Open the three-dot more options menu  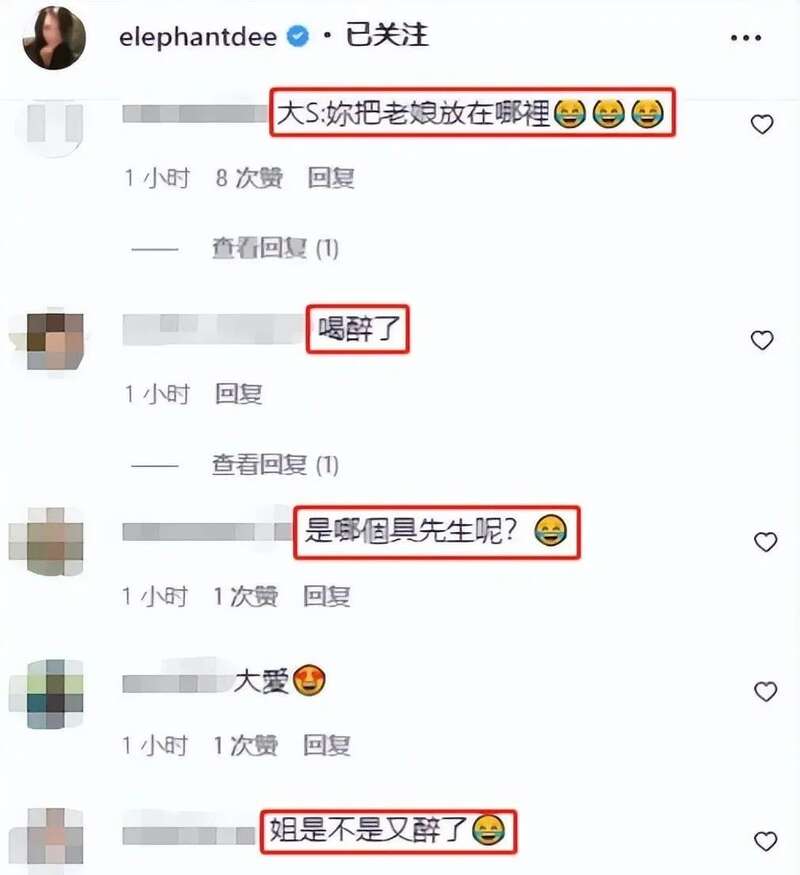[746, 38]
